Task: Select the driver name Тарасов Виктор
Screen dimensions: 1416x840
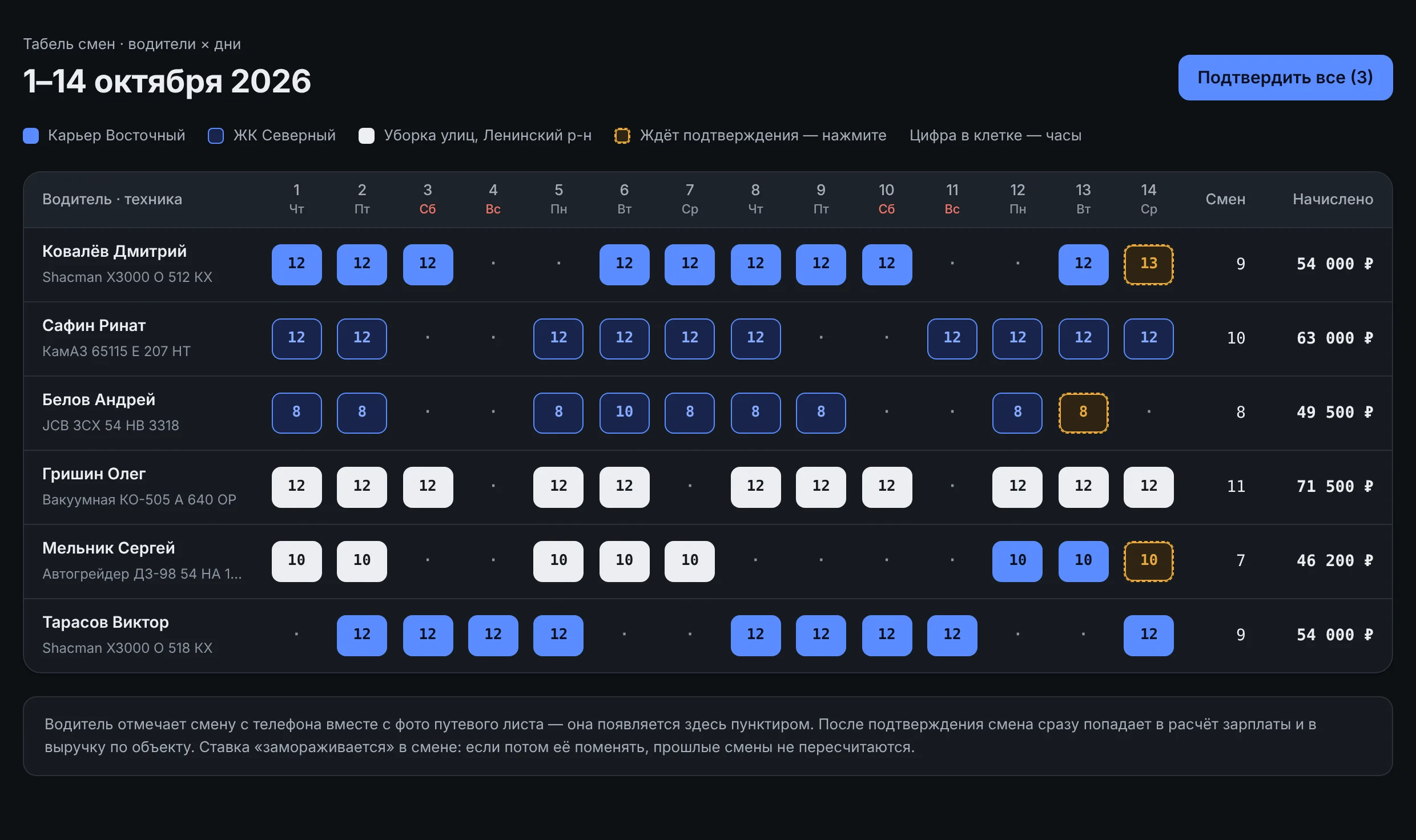Action: coord(106,622)
